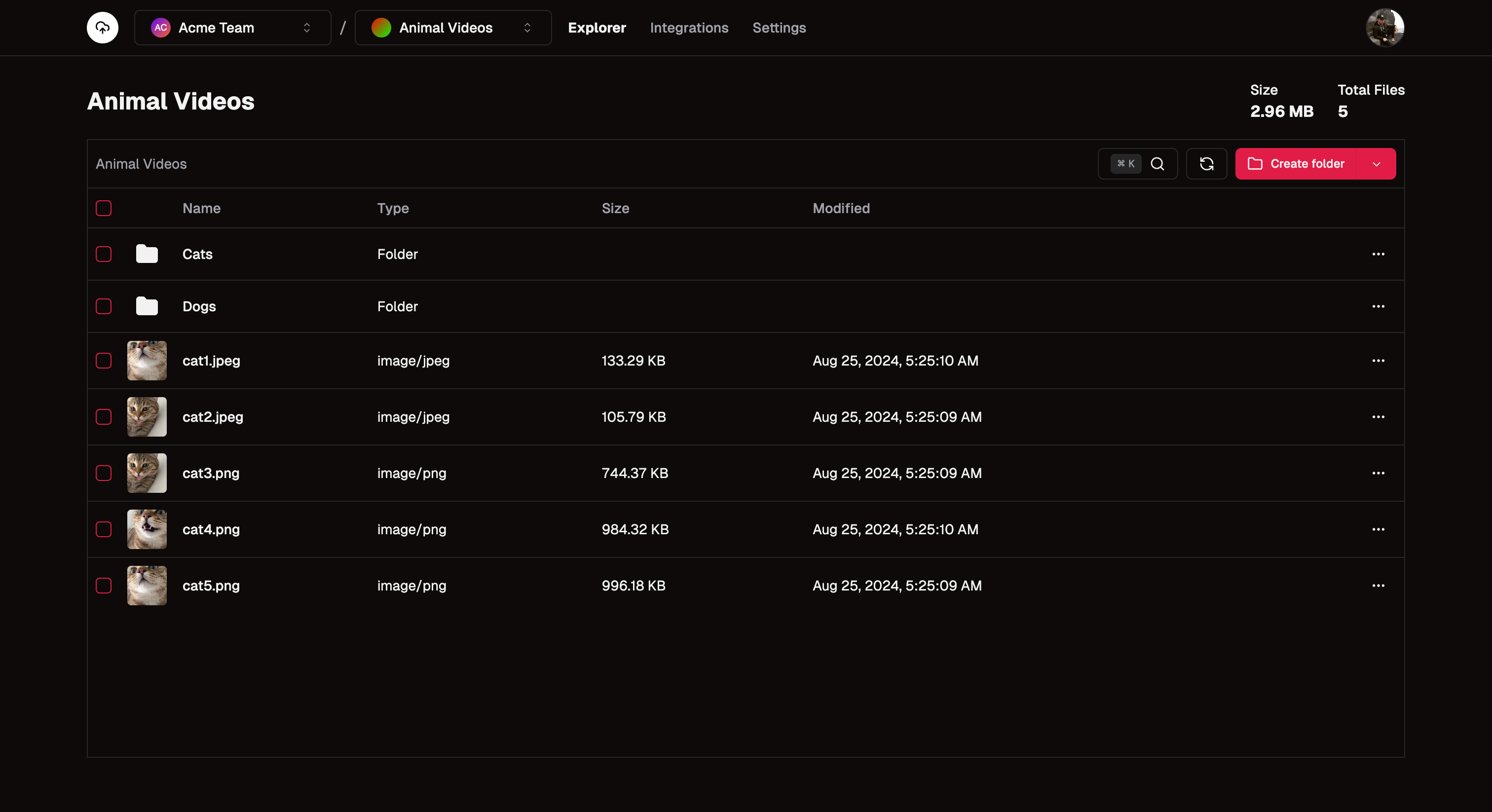
Task: Open more options for Dogs folder
Action: pos(1378,306)
